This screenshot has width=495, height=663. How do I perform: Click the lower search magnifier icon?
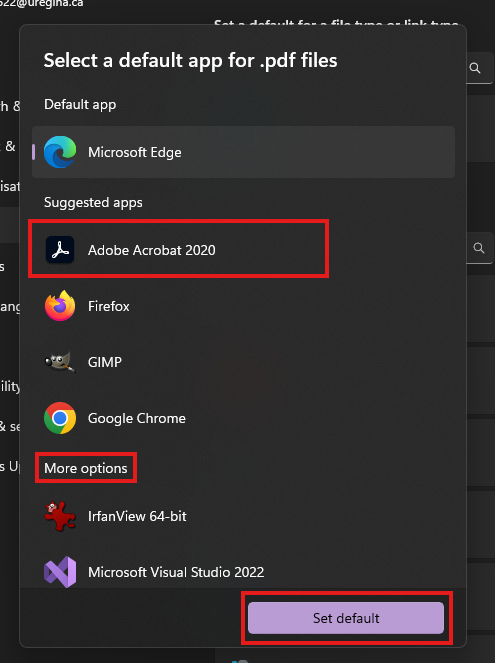coord(479,248)
